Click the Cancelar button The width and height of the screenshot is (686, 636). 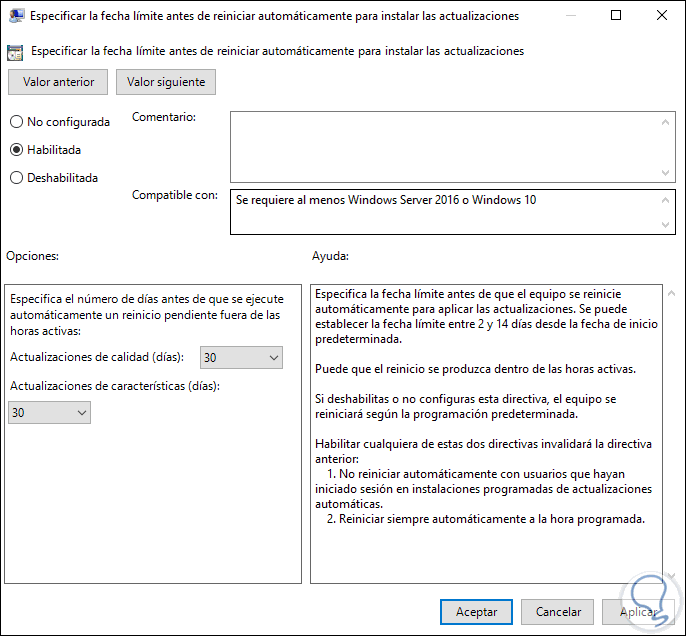click(x=558, y=612)
